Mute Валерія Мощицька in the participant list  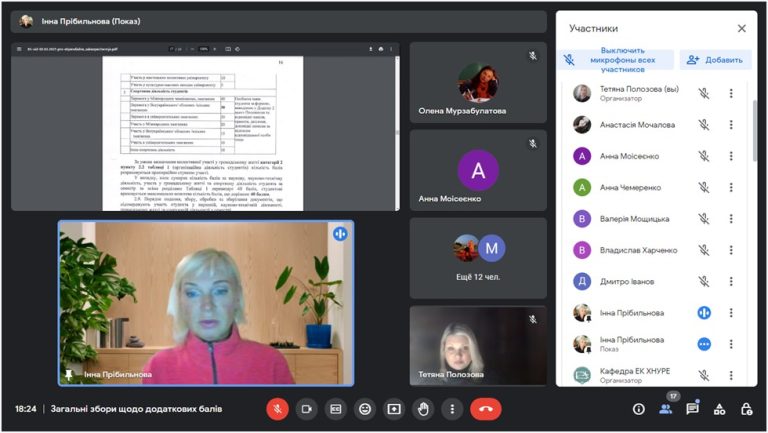704,219
